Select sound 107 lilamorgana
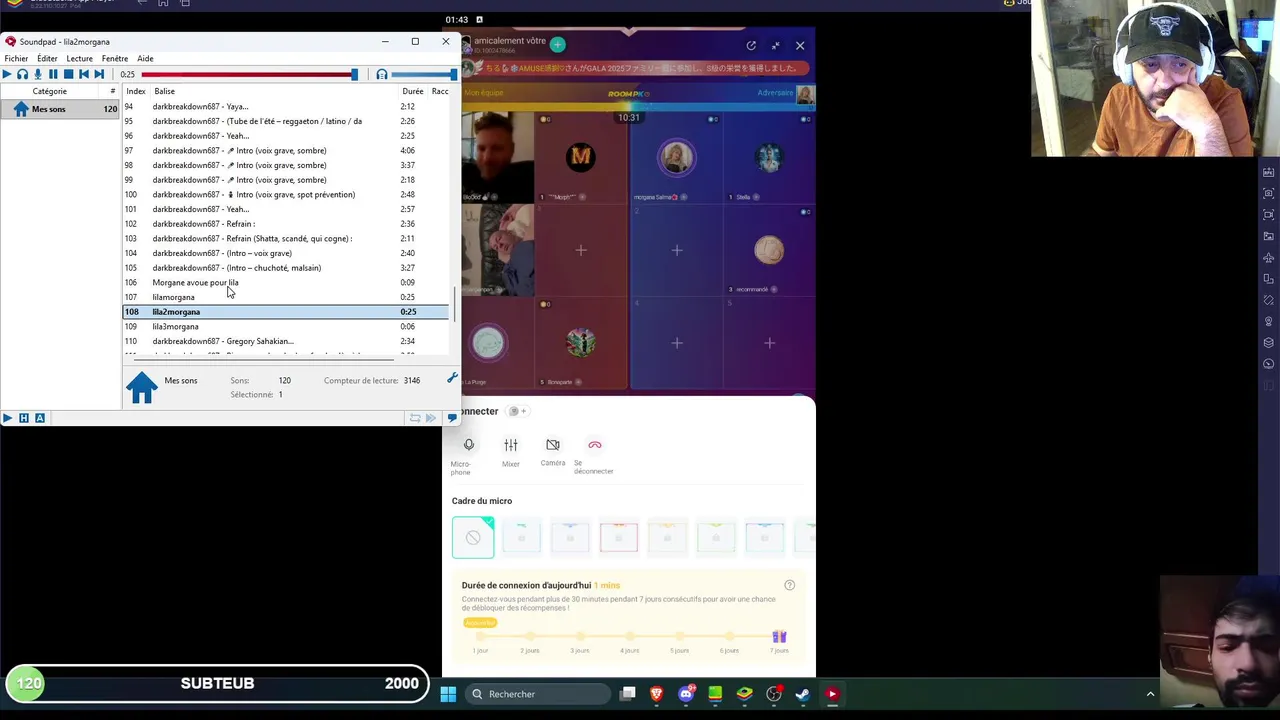The image size is (1280, 720). coord(285,297)
